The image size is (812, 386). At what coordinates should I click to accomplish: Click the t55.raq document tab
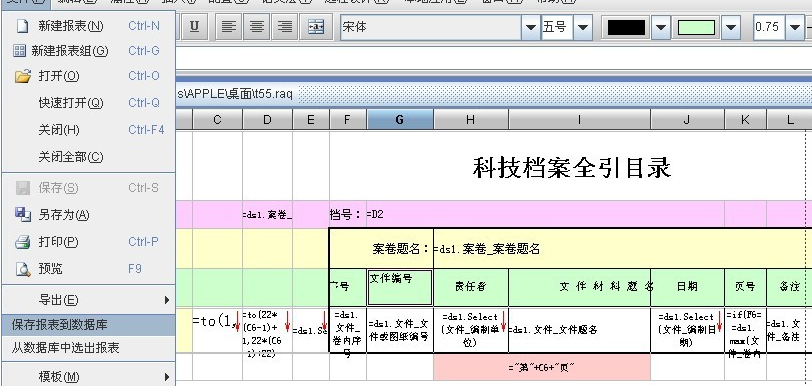pyautogui.click(x=236, y=94)
